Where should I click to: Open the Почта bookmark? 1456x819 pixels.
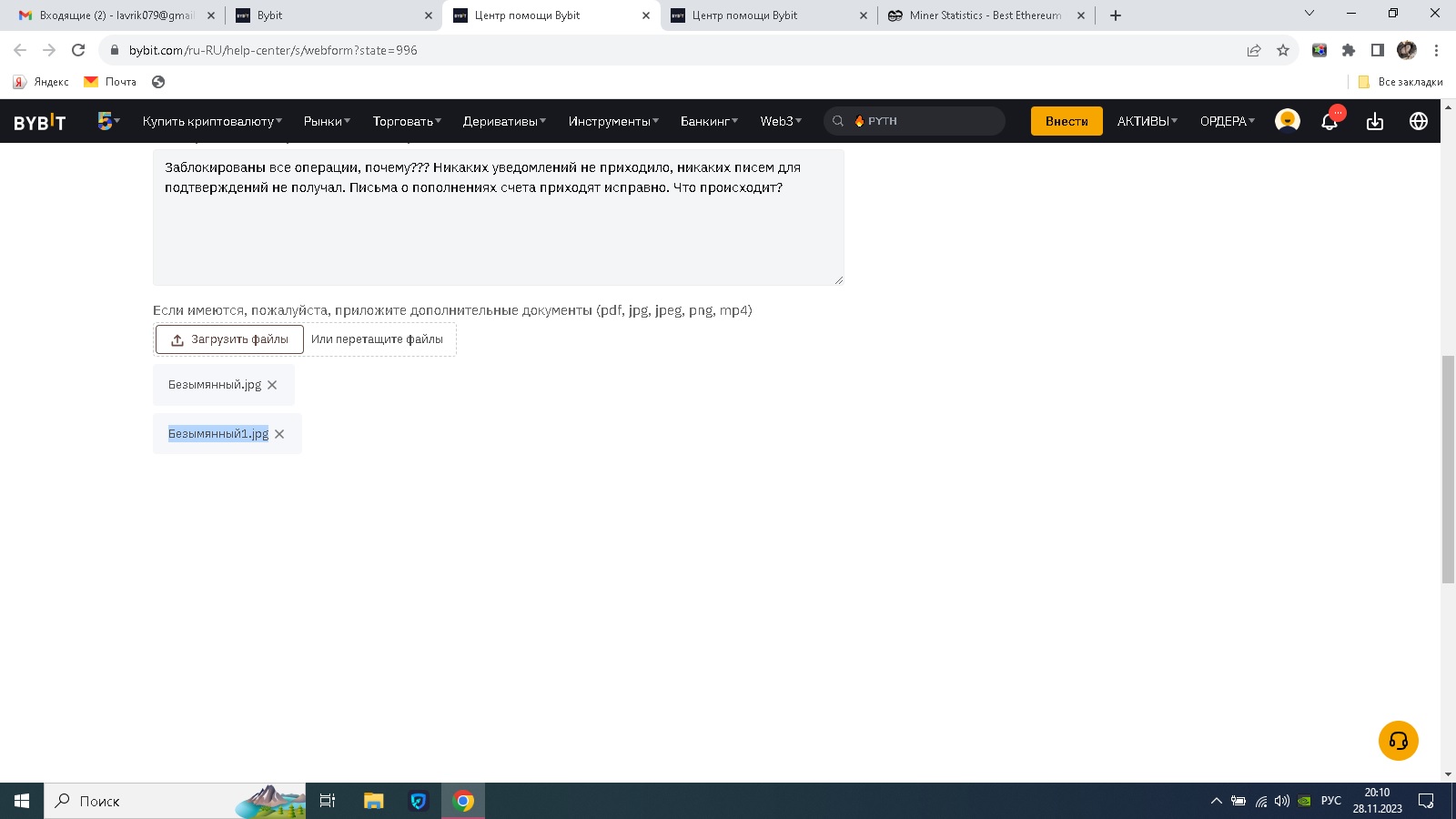click(x=110, y=82)
